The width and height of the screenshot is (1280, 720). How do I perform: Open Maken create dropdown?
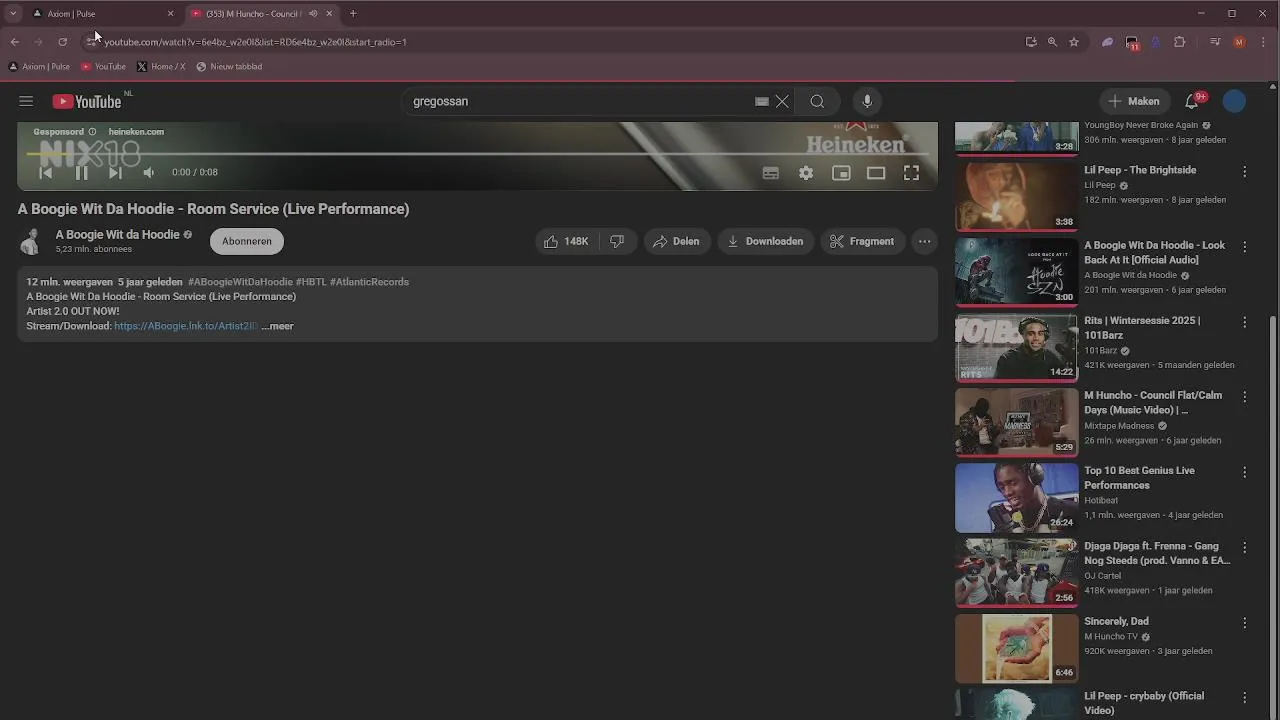[1135, 101]
